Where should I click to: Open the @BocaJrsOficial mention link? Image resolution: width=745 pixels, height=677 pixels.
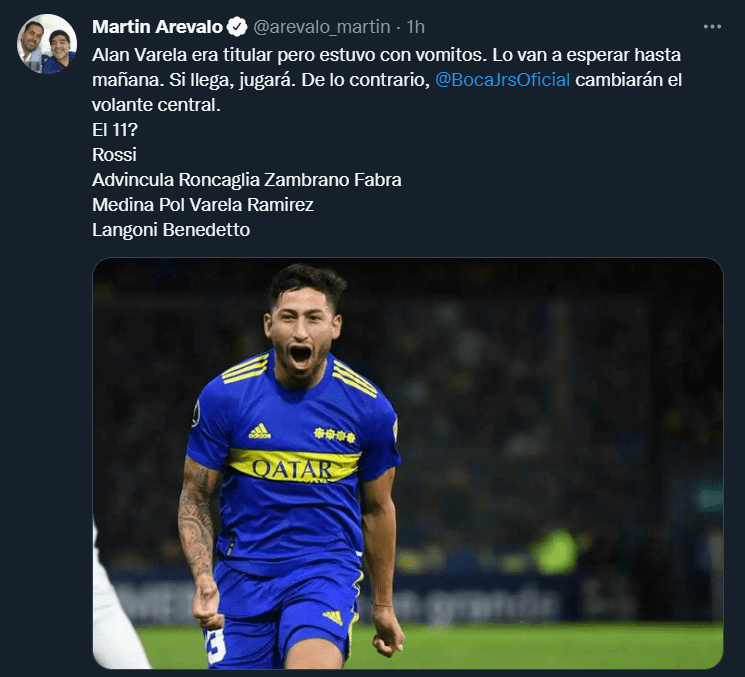click(502, 80)
